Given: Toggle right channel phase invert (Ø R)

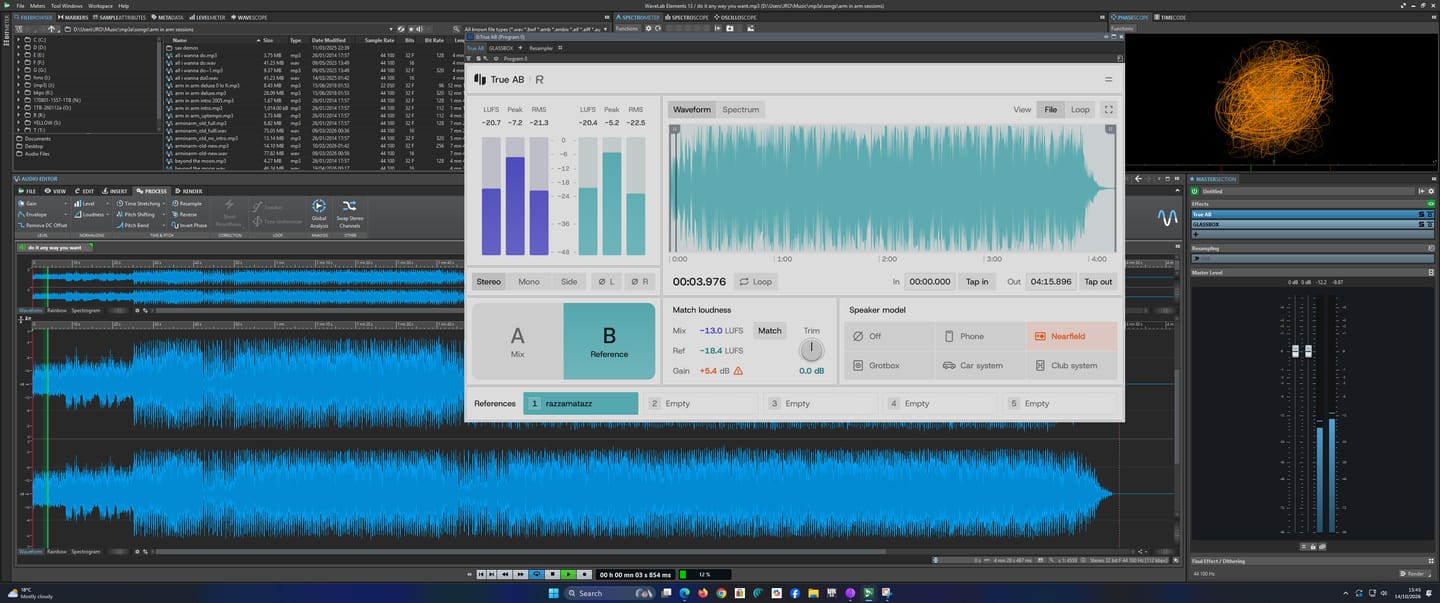Looking at the screenshot, I should click(x=639, y=282).
